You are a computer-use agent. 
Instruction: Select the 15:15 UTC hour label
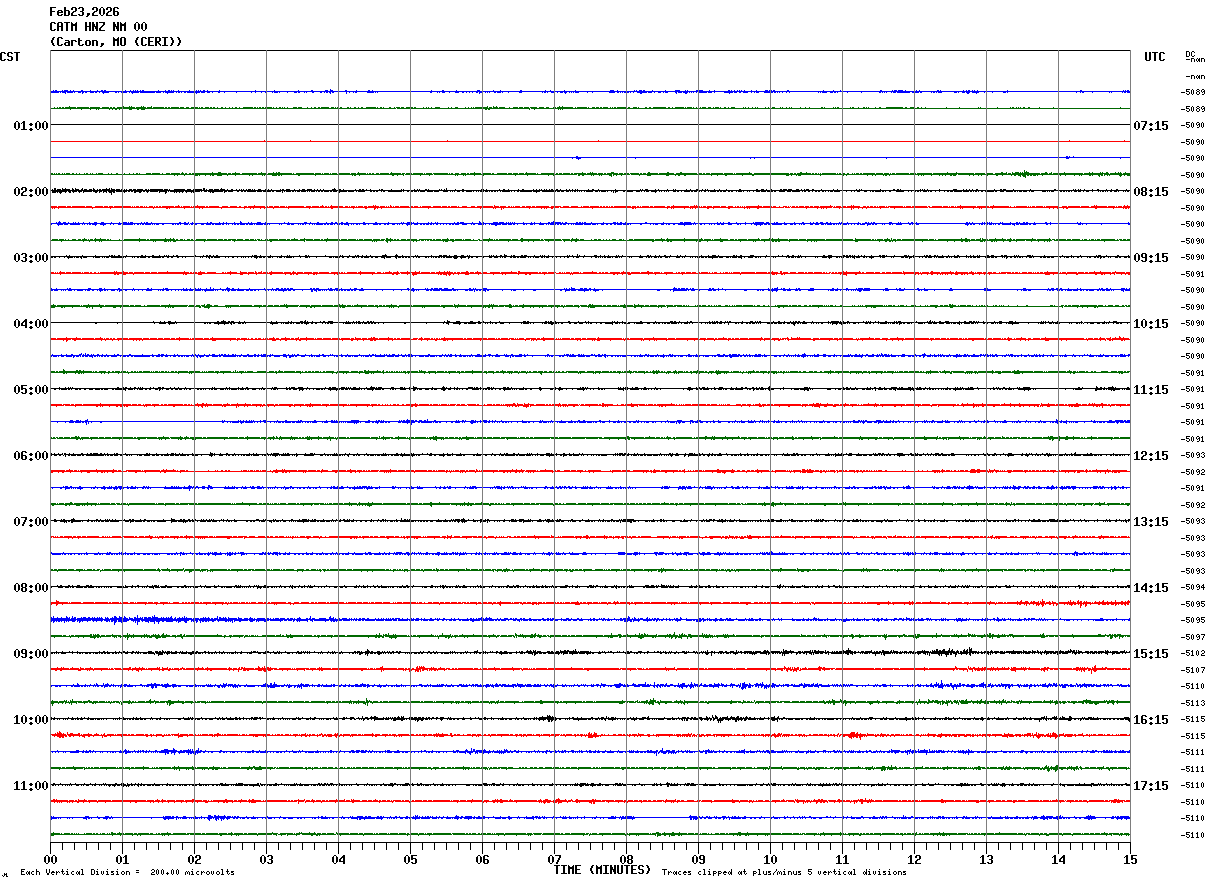(1151, 654)
